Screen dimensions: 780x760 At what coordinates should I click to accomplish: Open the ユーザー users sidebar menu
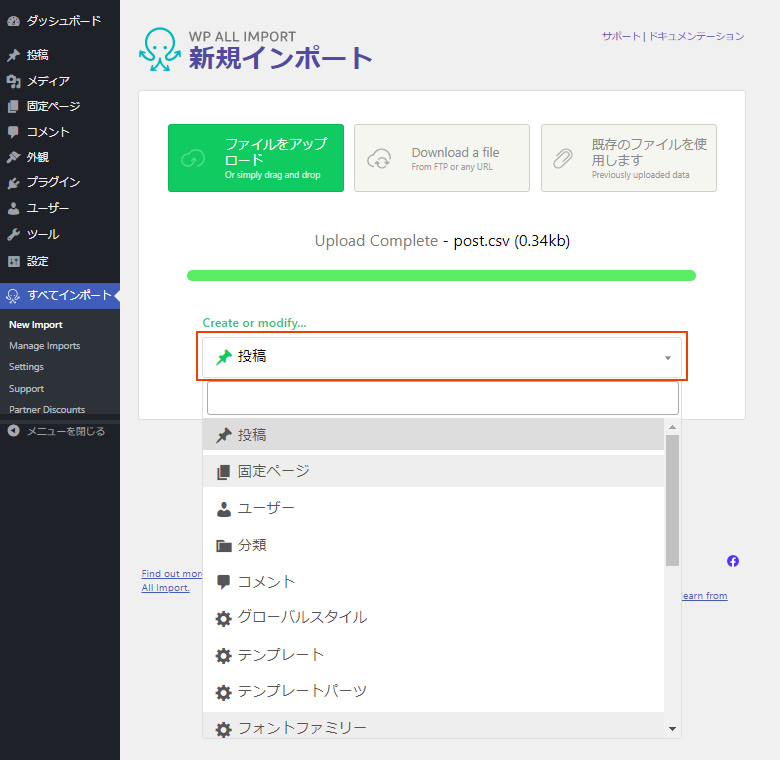tap(48, 208)
